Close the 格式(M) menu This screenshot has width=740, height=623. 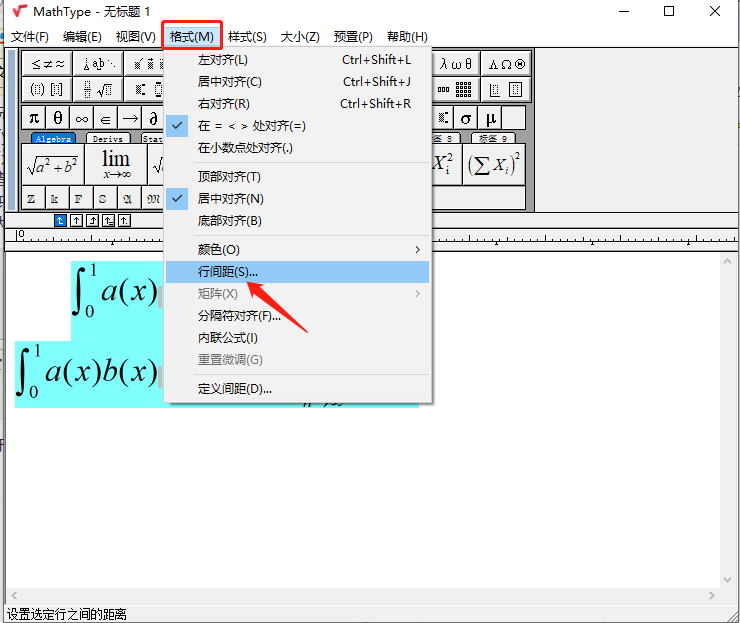click(192, 37)
